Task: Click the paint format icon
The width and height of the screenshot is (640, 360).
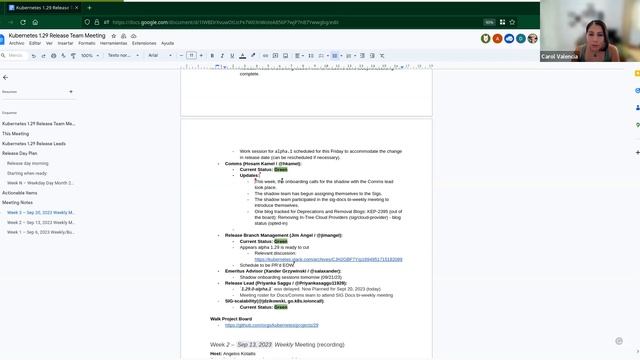Action: click(x=73, y=56)
